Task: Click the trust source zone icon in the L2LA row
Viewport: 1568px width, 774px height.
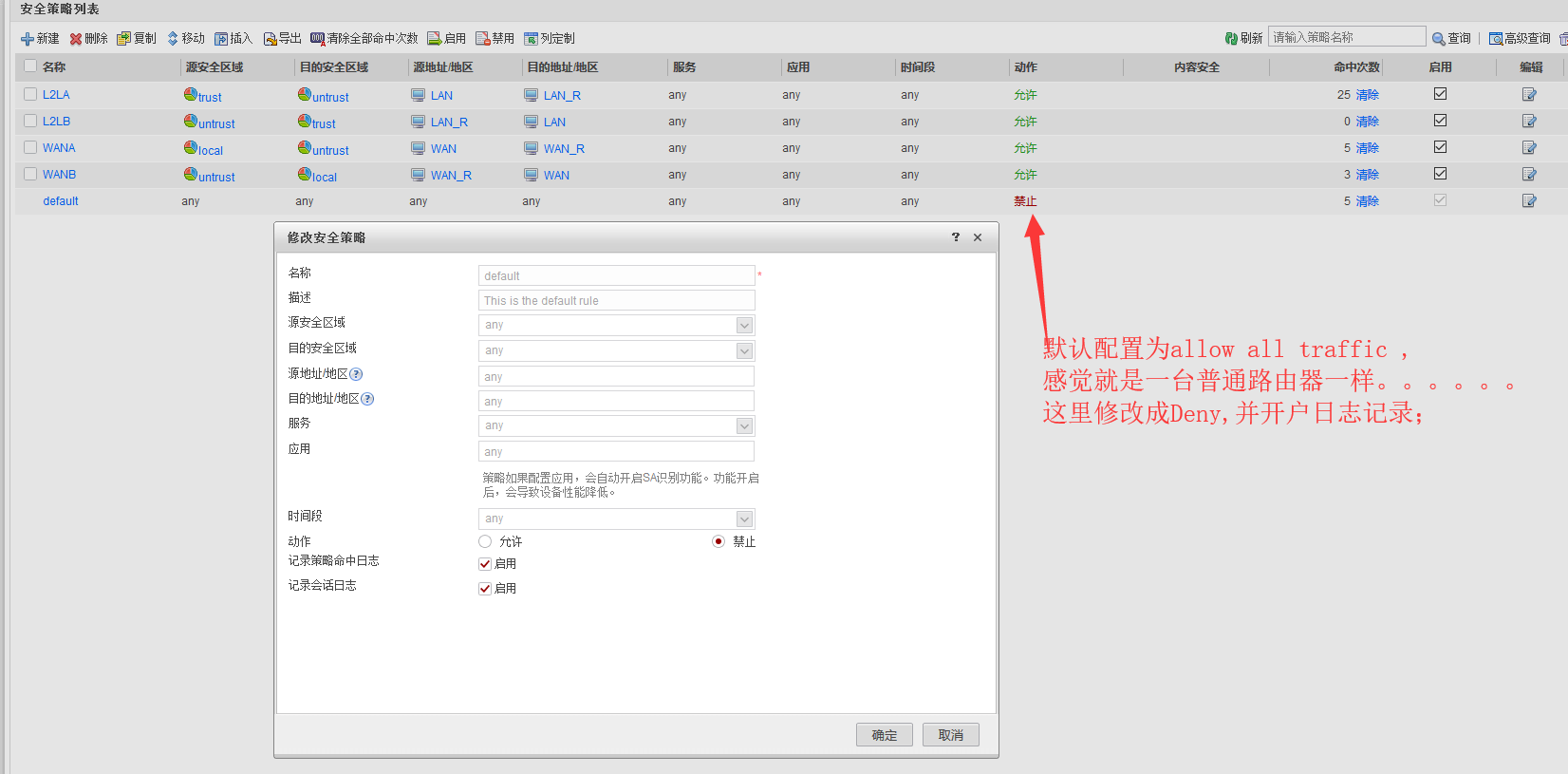Action: [191, 94]
